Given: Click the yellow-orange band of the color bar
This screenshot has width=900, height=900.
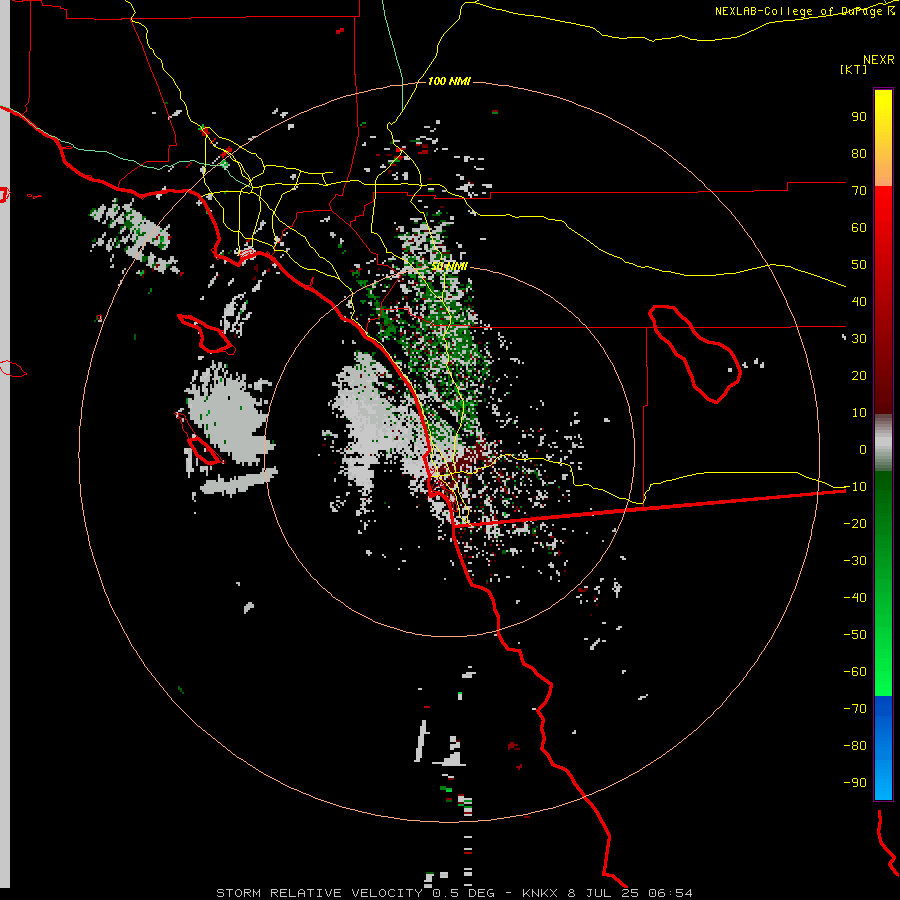Looking at the screenshot, I should (x=883, y=138).
